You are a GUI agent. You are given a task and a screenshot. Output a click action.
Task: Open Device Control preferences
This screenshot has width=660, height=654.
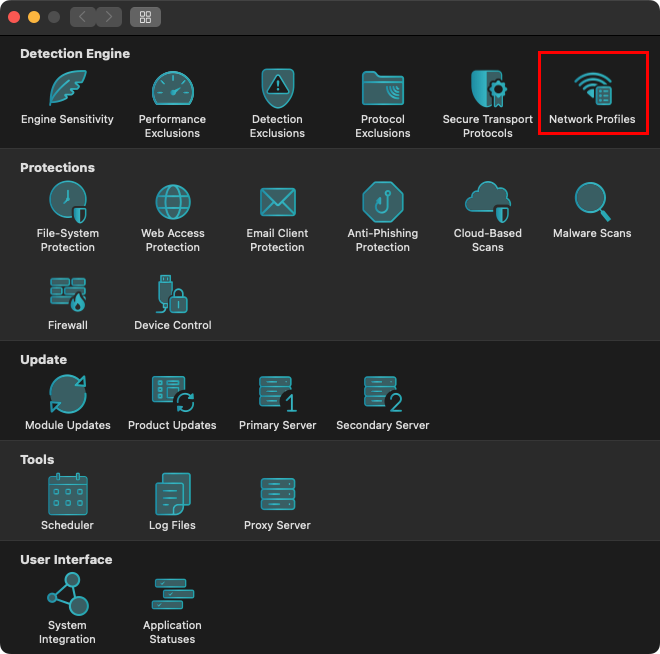pos(173,296)
